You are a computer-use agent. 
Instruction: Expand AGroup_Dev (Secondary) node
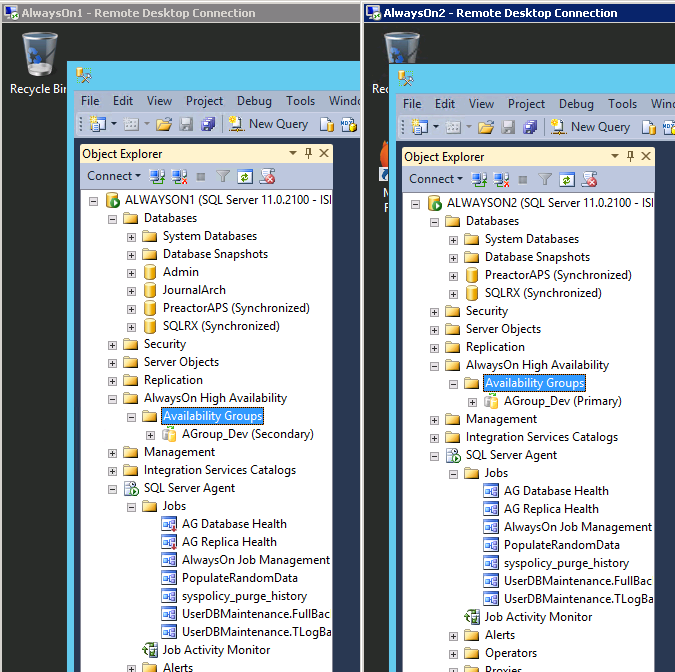coord(150,435)
